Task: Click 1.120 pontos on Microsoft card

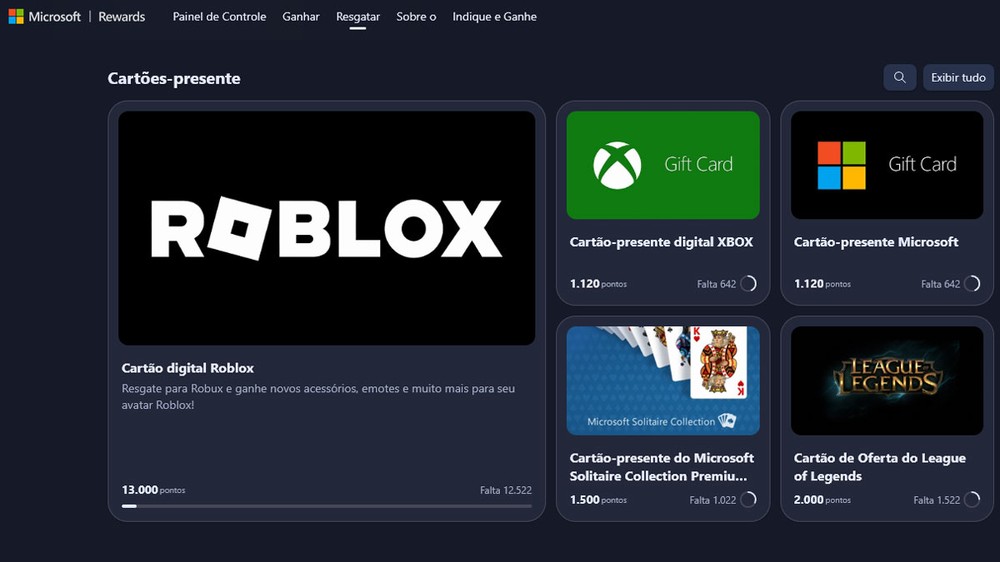Action: click(822, 284)
